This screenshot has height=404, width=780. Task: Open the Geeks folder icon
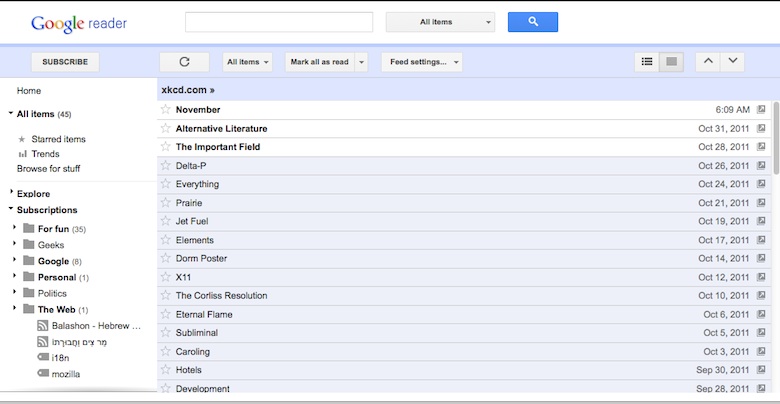coord(29,245)
